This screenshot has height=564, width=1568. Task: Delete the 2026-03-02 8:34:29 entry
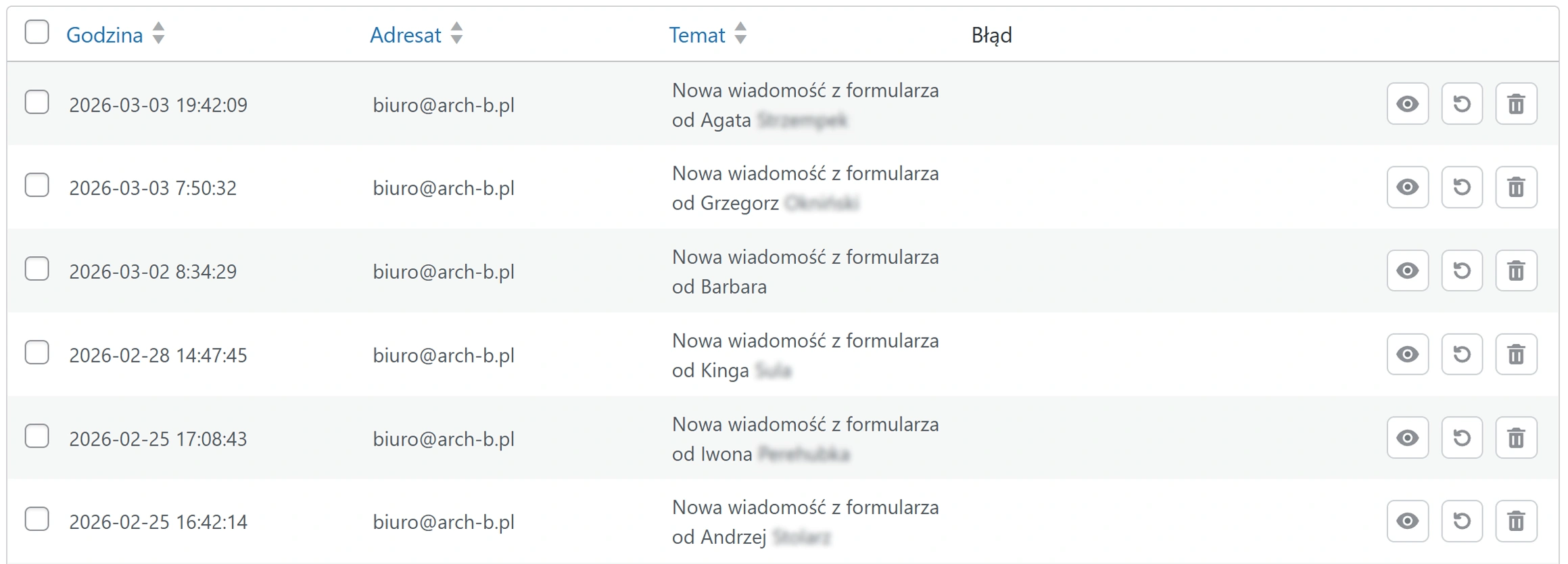1516,271
